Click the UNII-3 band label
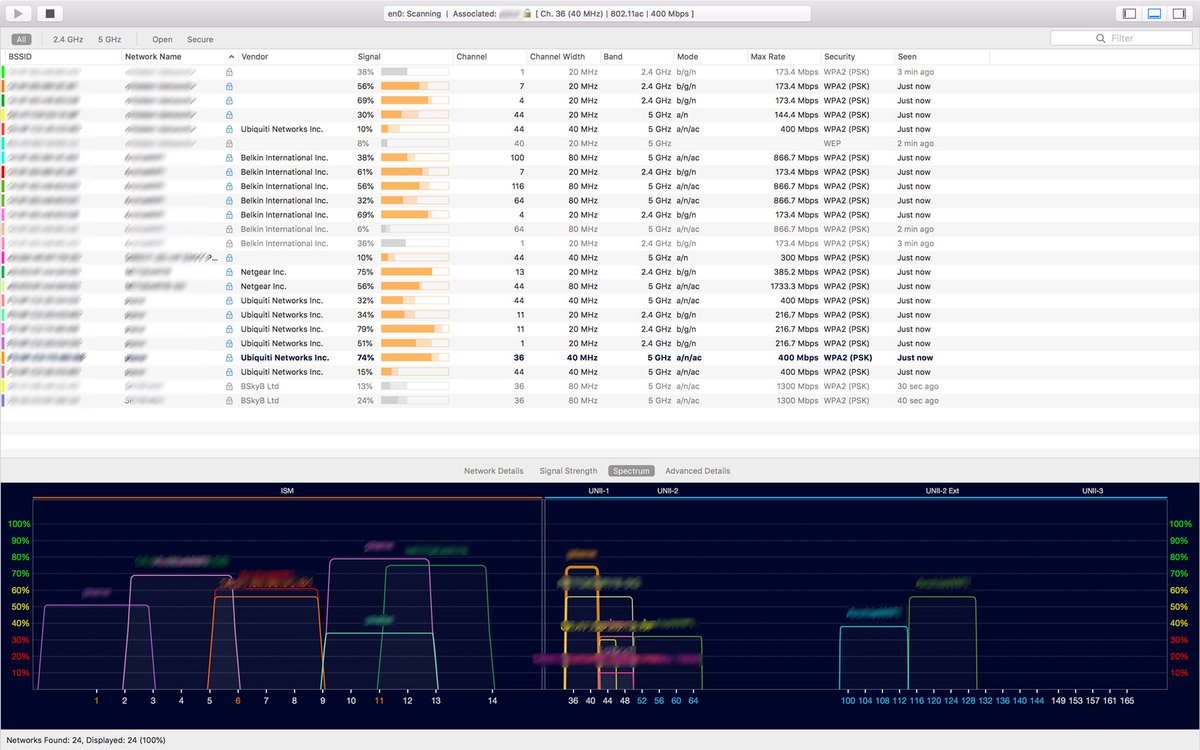Viewport: 1200px width, 750px height. 1094,491
